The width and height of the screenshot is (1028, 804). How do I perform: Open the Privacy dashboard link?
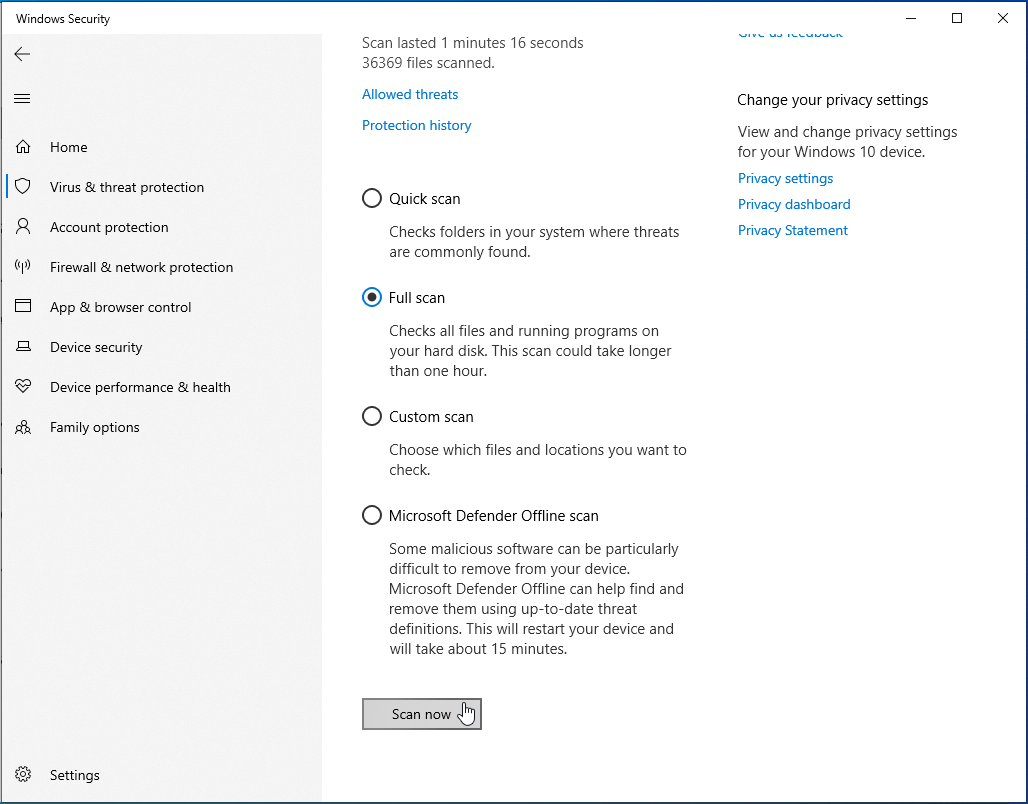coord(794,204)
